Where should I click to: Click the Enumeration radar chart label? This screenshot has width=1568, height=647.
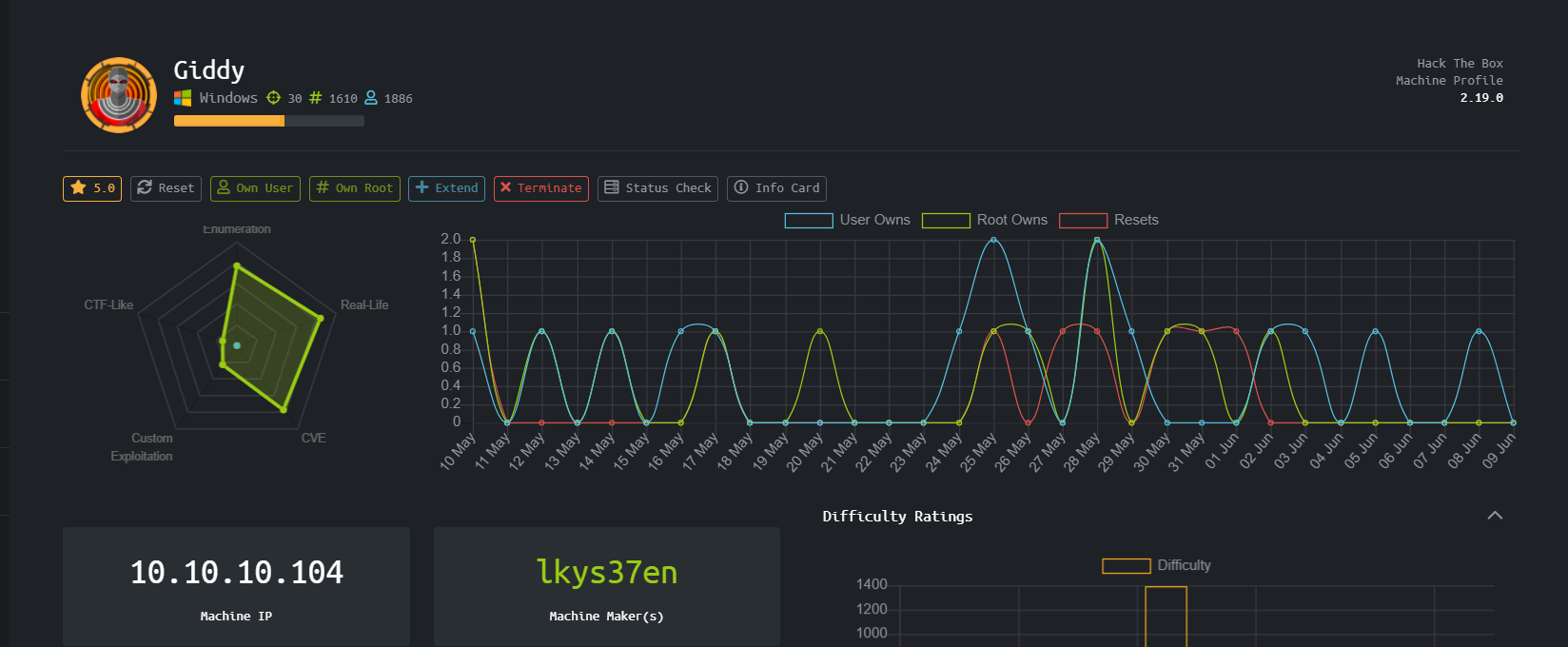[x=237, y=229]
